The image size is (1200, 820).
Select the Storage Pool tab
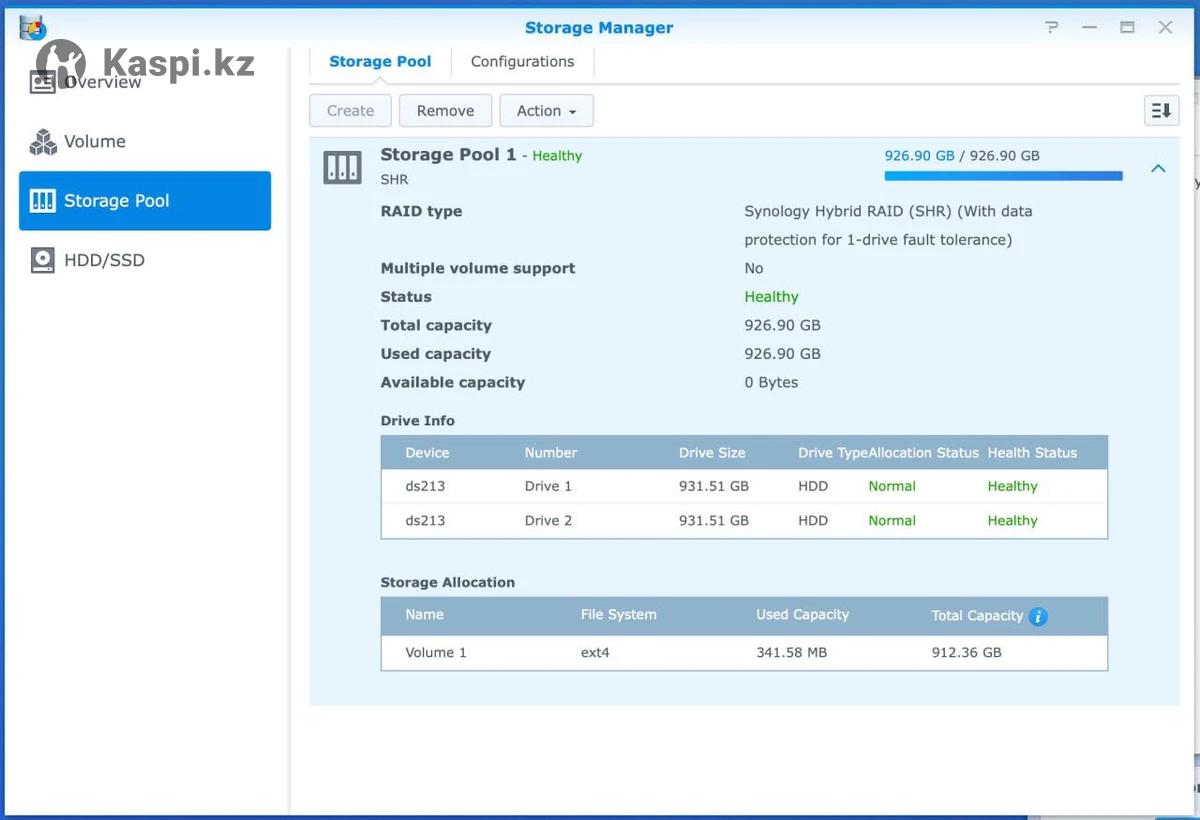[380, 62]
